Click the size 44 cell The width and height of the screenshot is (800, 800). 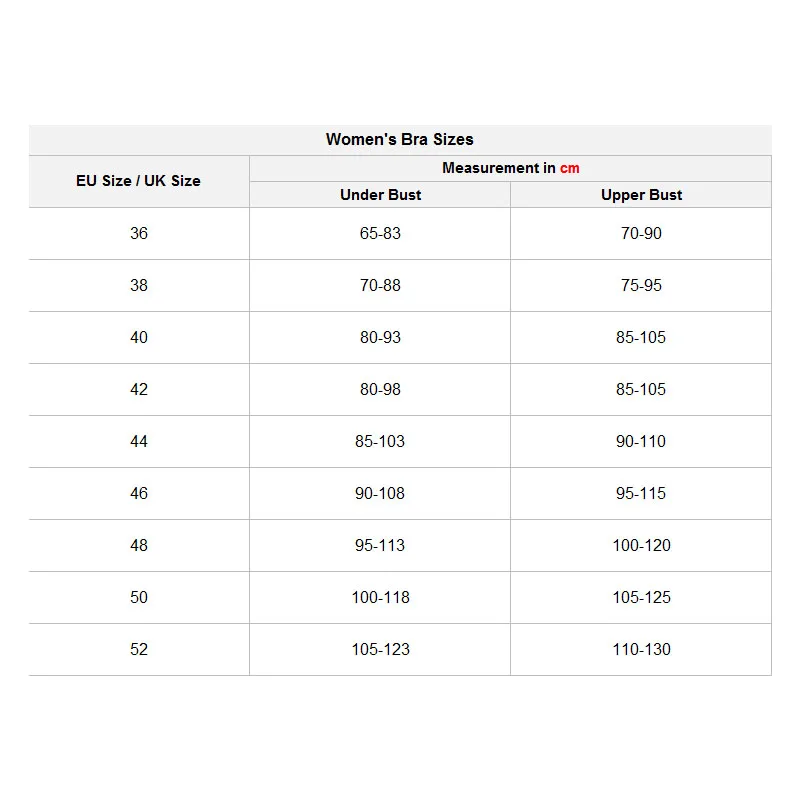coord(138,441)
